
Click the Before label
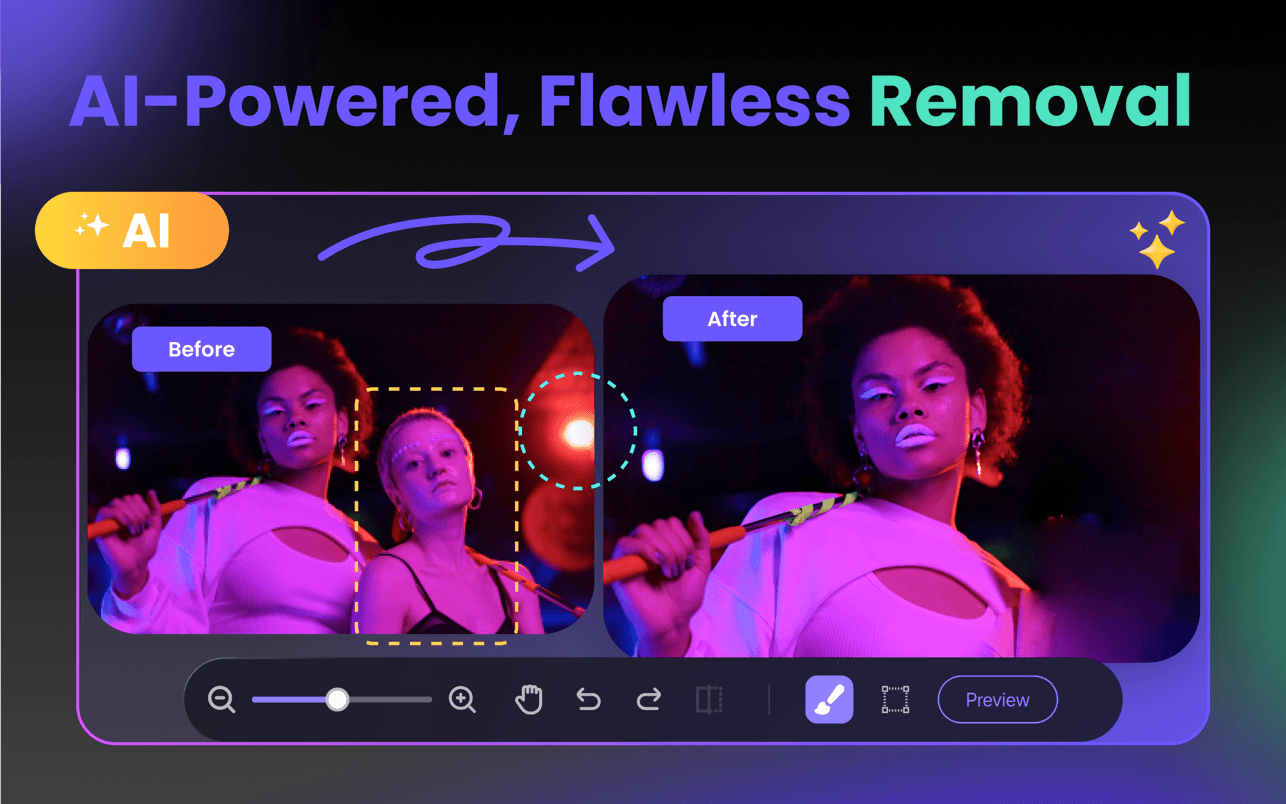point(201,348)
